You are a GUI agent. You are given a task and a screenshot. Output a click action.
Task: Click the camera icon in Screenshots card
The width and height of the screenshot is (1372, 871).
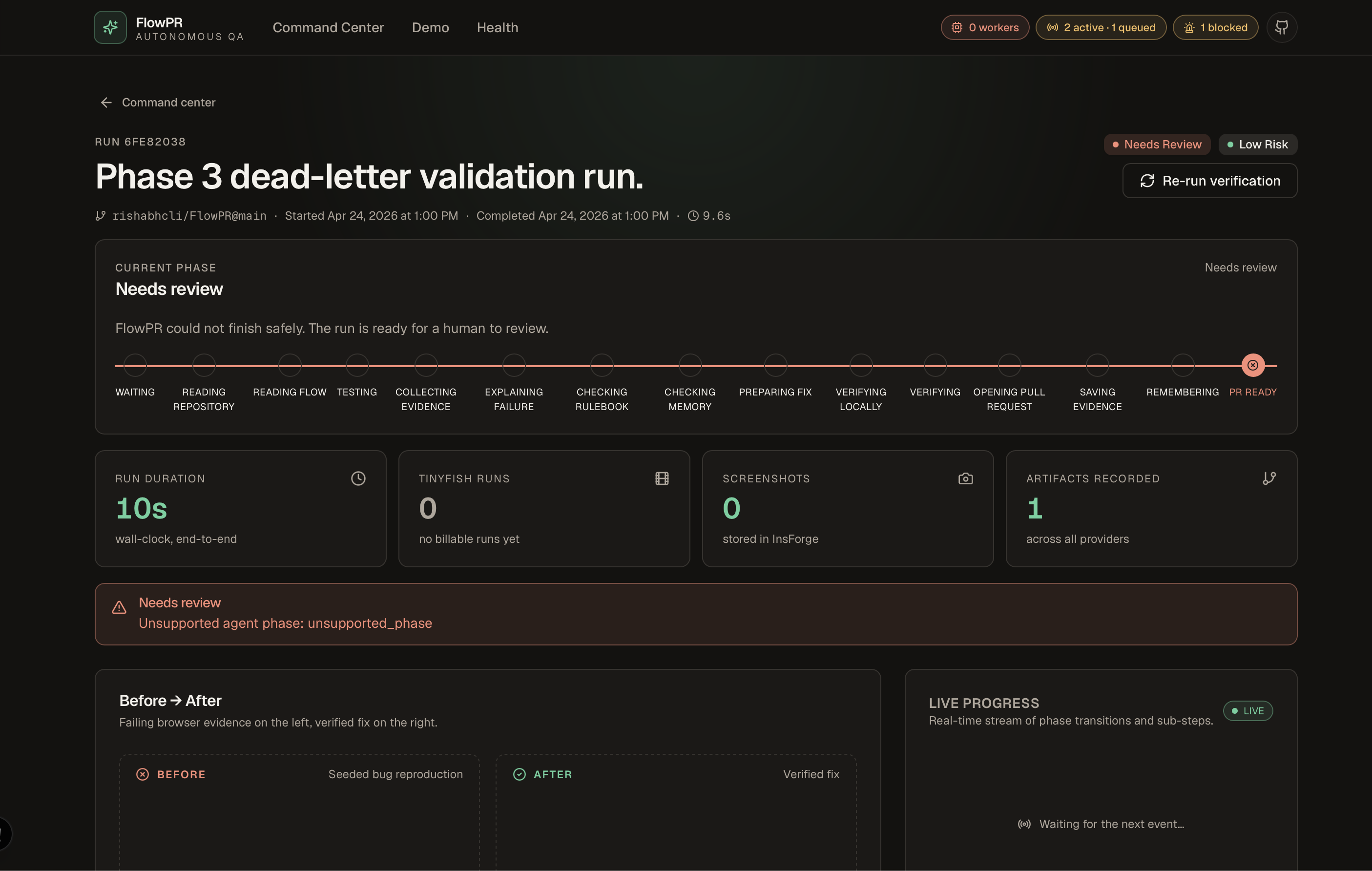(x=965, y=478)
